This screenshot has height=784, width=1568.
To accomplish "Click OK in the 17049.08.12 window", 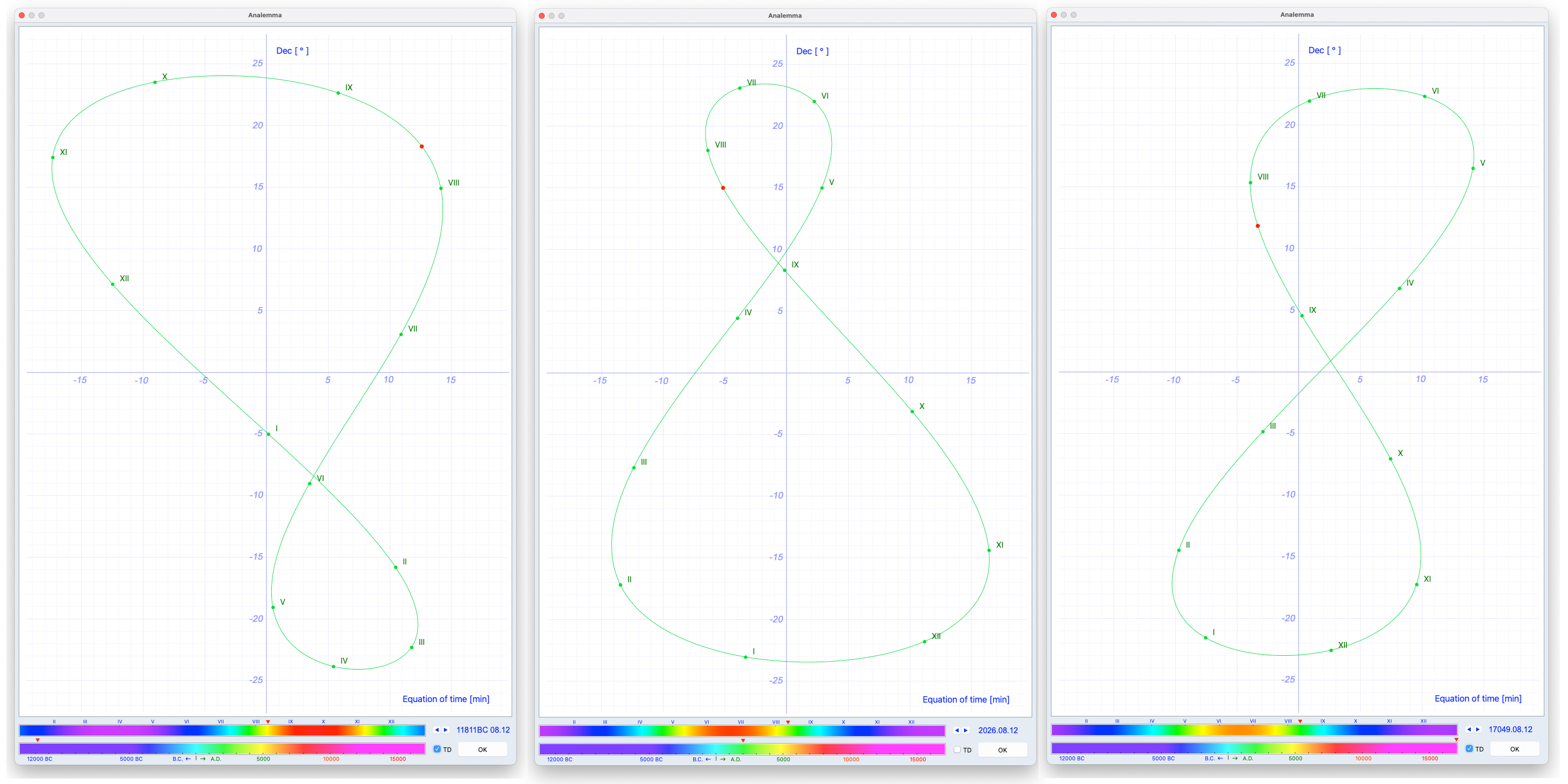I will tap(1514, 748).
